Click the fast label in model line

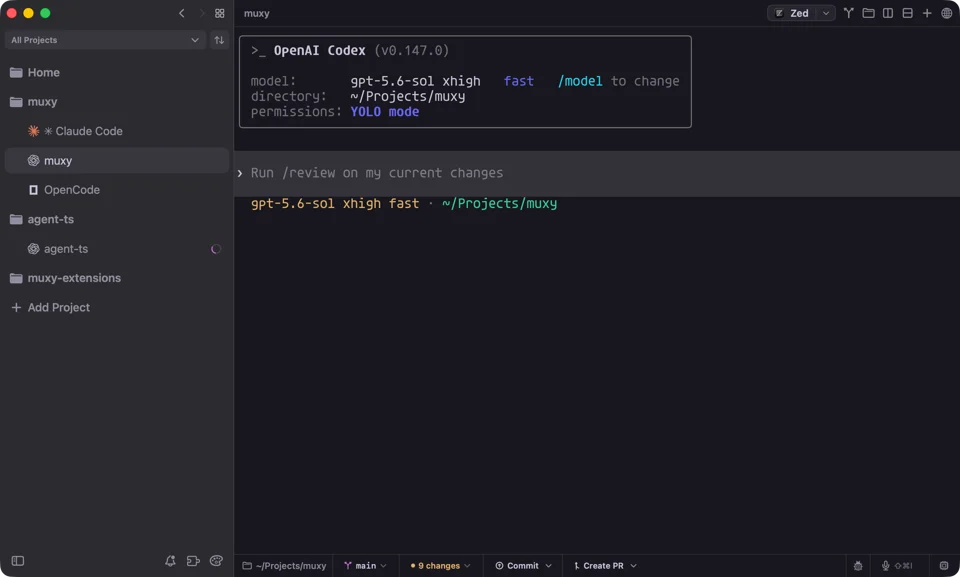click(x=519, y=81)
